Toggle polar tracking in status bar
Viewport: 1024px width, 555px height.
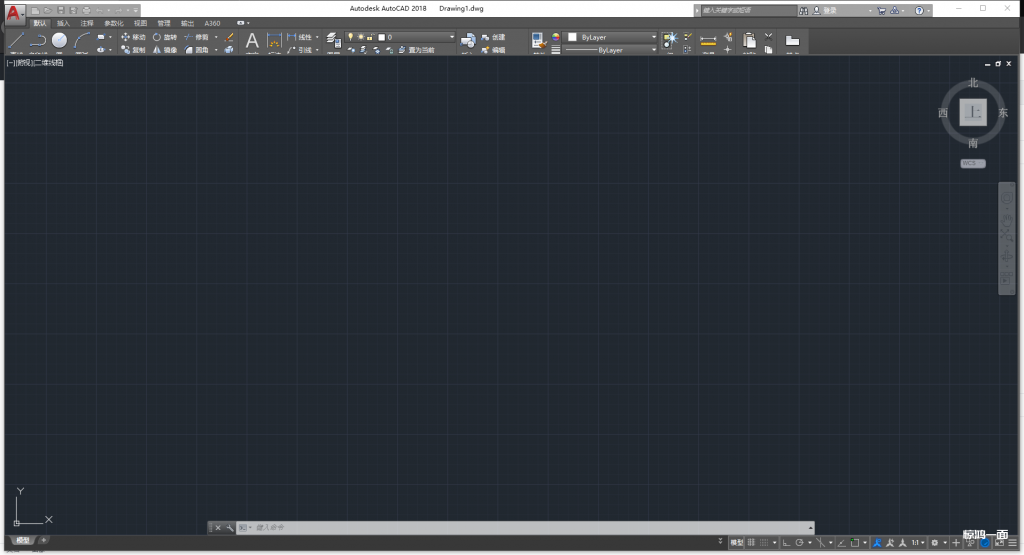pos(799,543)
